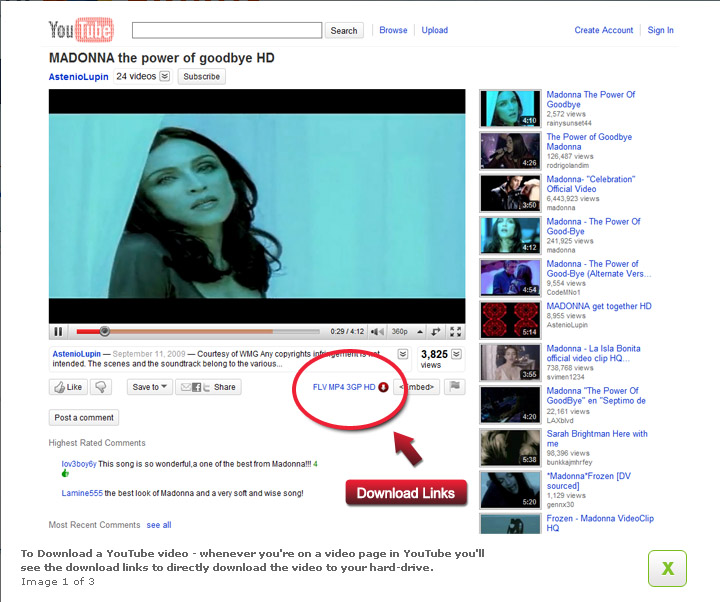720x602 pixels.
Task: Click the video progress seek handle
Action: 105,331
